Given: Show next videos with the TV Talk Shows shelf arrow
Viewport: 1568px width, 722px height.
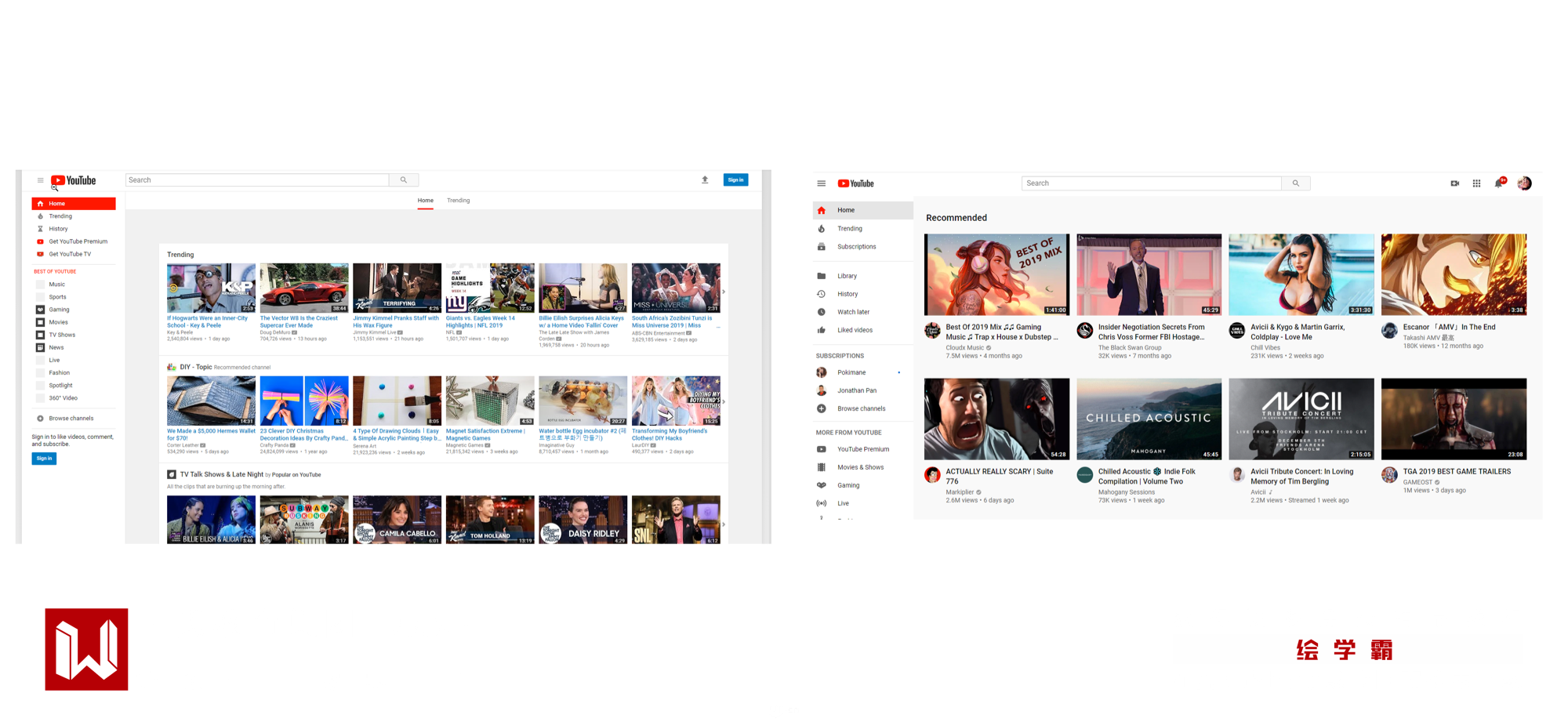Looking at the screenshot, I should tap(724, 524).
